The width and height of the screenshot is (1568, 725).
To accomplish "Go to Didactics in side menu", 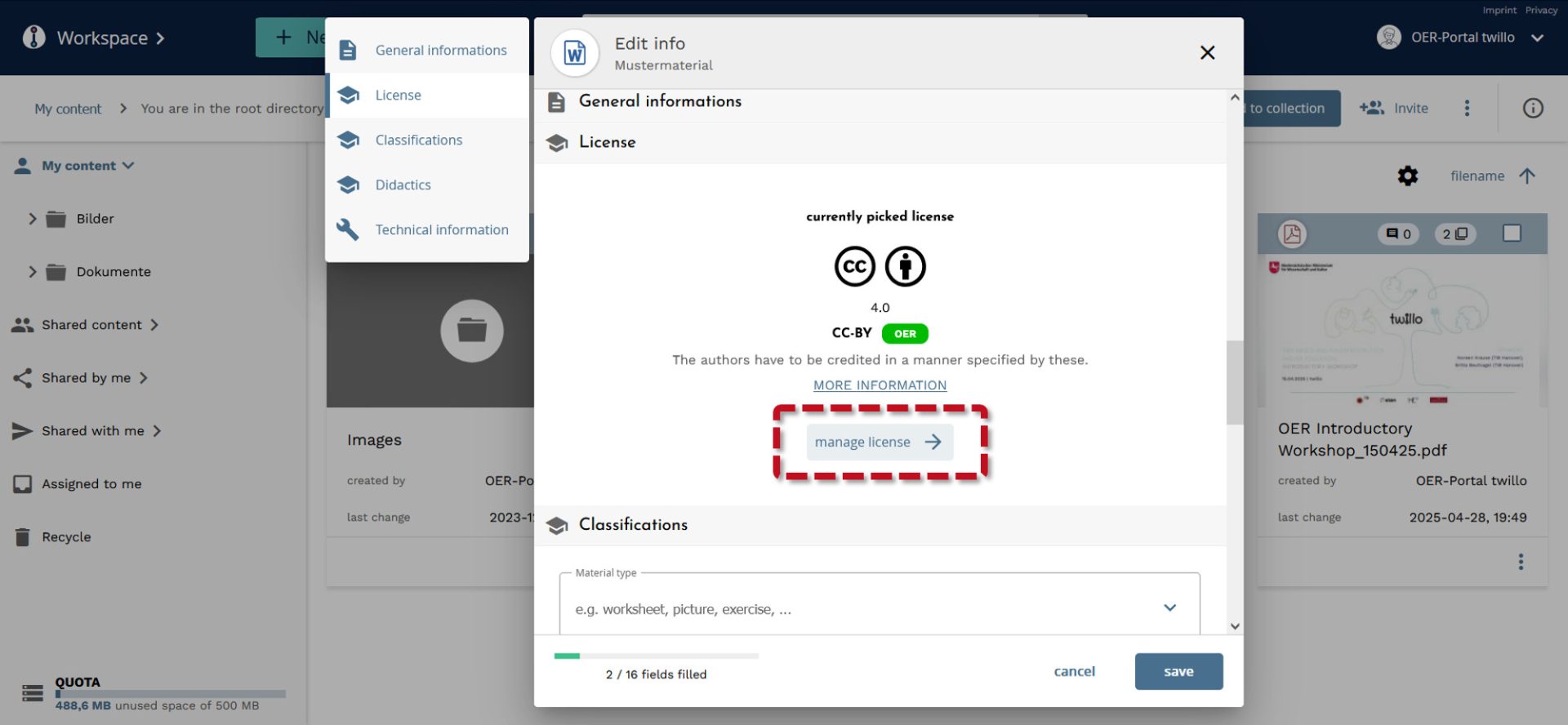I will pyautogui.click(x=403, y=185).
